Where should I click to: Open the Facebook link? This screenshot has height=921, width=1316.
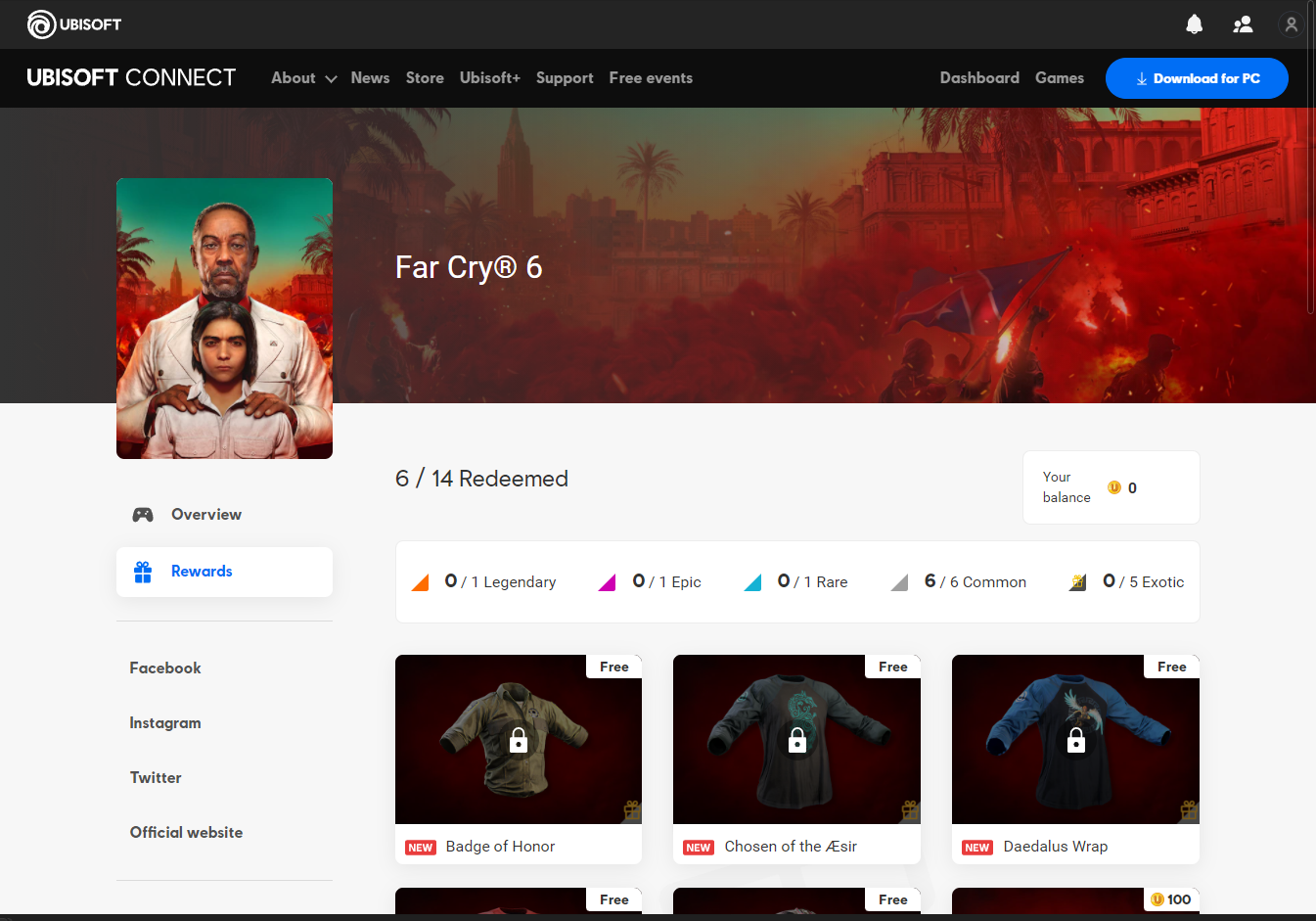(165, 668)
